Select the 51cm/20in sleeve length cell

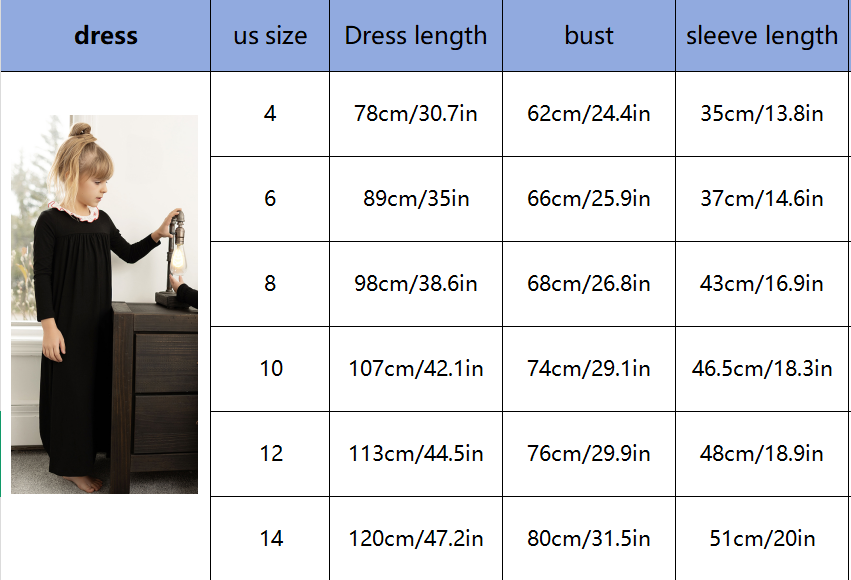(762, 539)
